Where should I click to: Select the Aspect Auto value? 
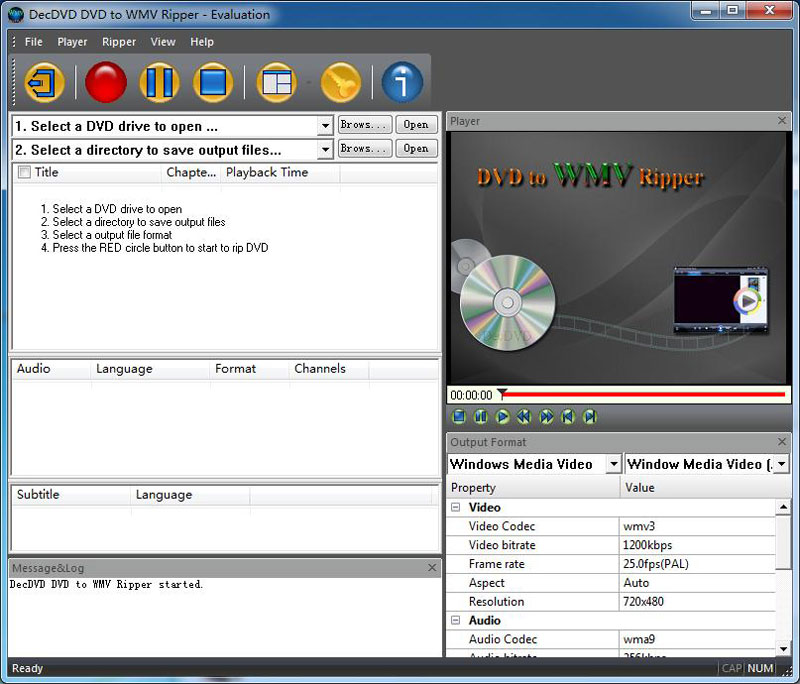697,583
